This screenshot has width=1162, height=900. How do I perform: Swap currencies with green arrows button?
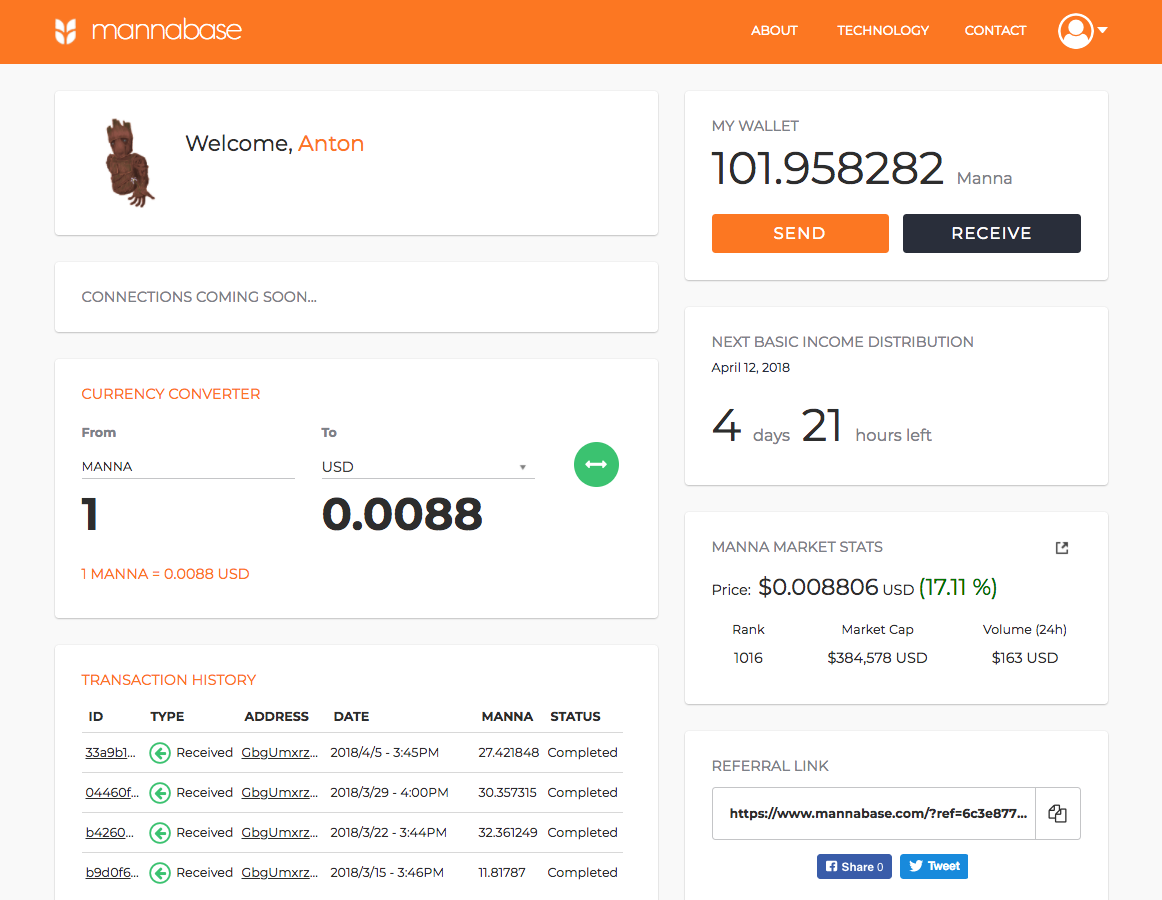coord(596,464)
